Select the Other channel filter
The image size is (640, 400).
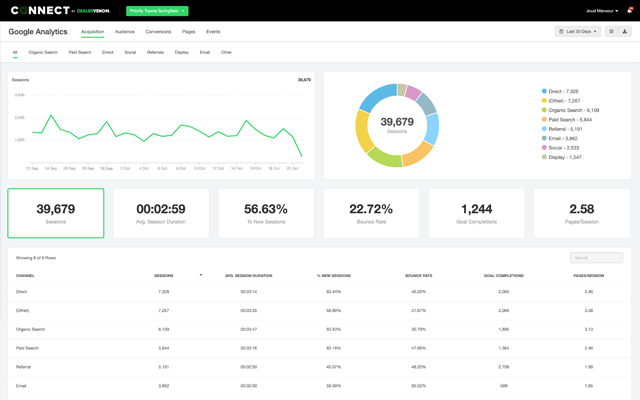(226, 52)
